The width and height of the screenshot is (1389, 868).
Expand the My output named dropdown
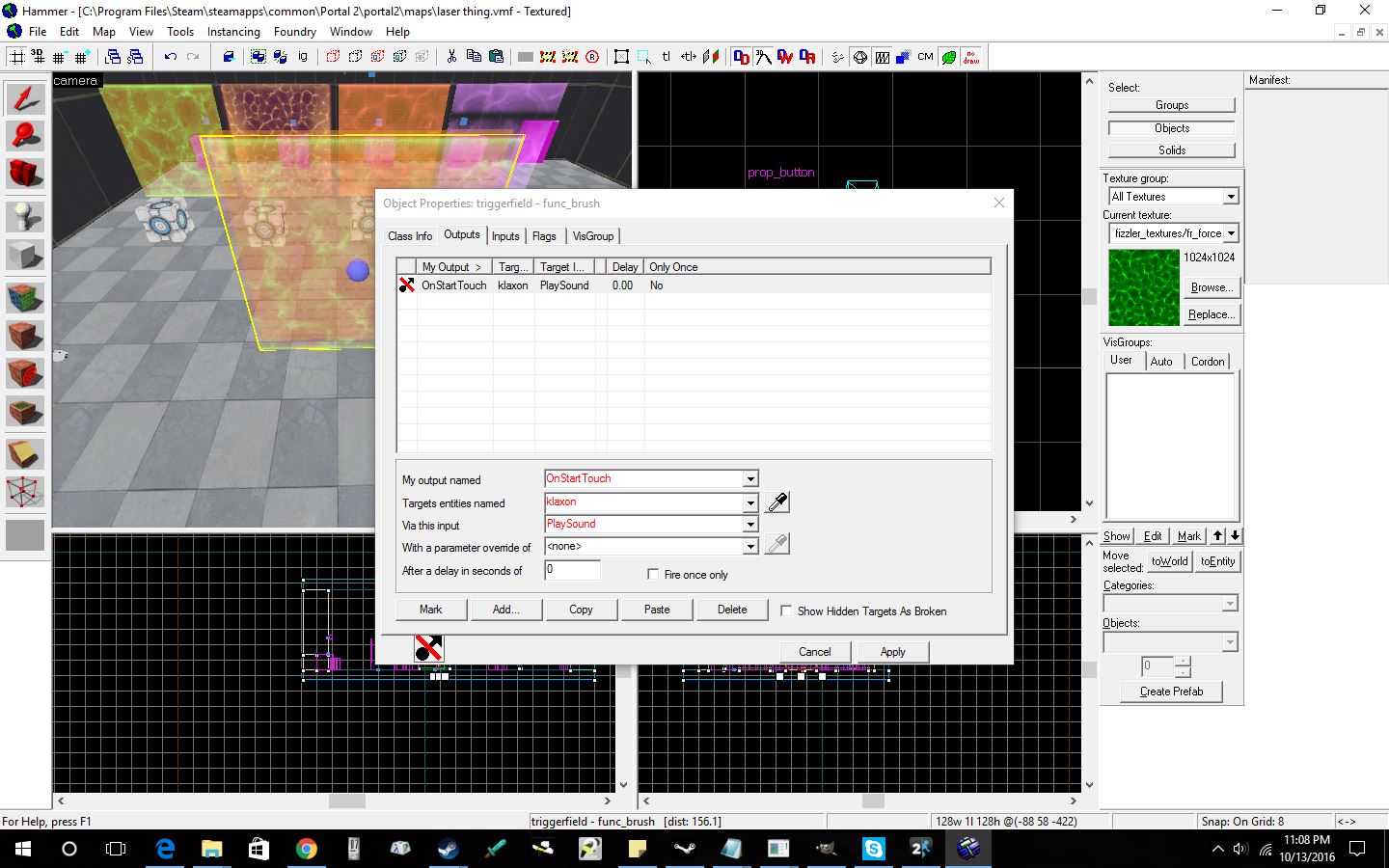point(750,479)
